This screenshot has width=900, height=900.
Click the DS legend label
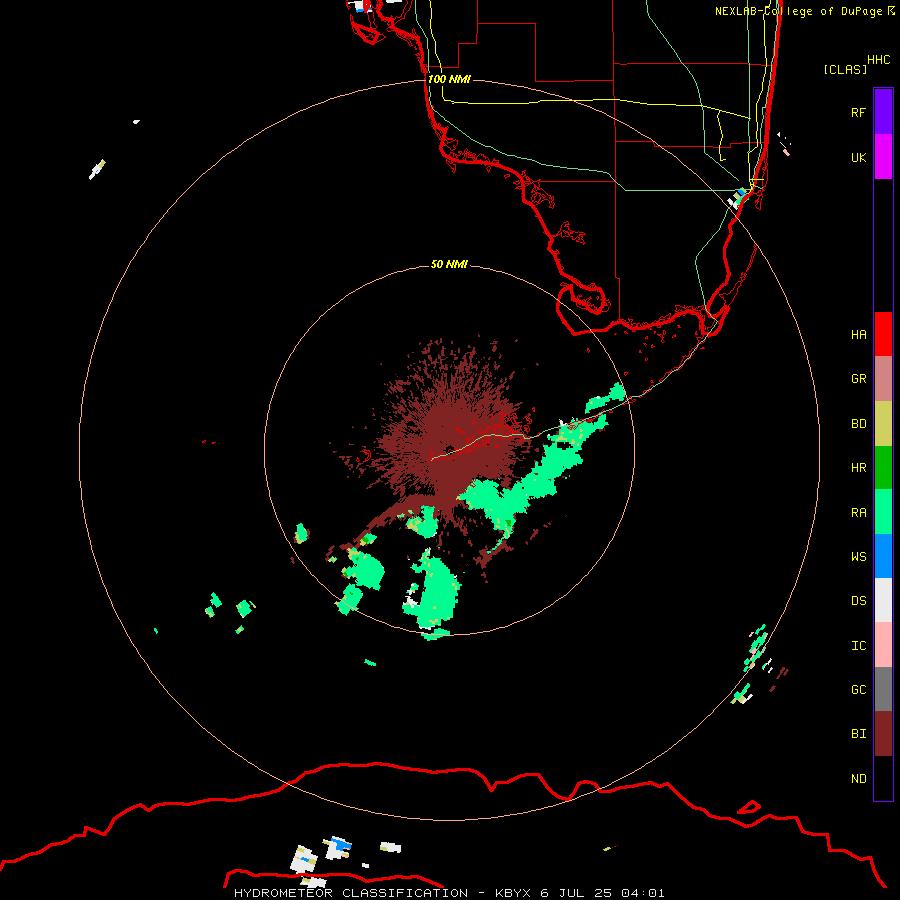[859, 601]
